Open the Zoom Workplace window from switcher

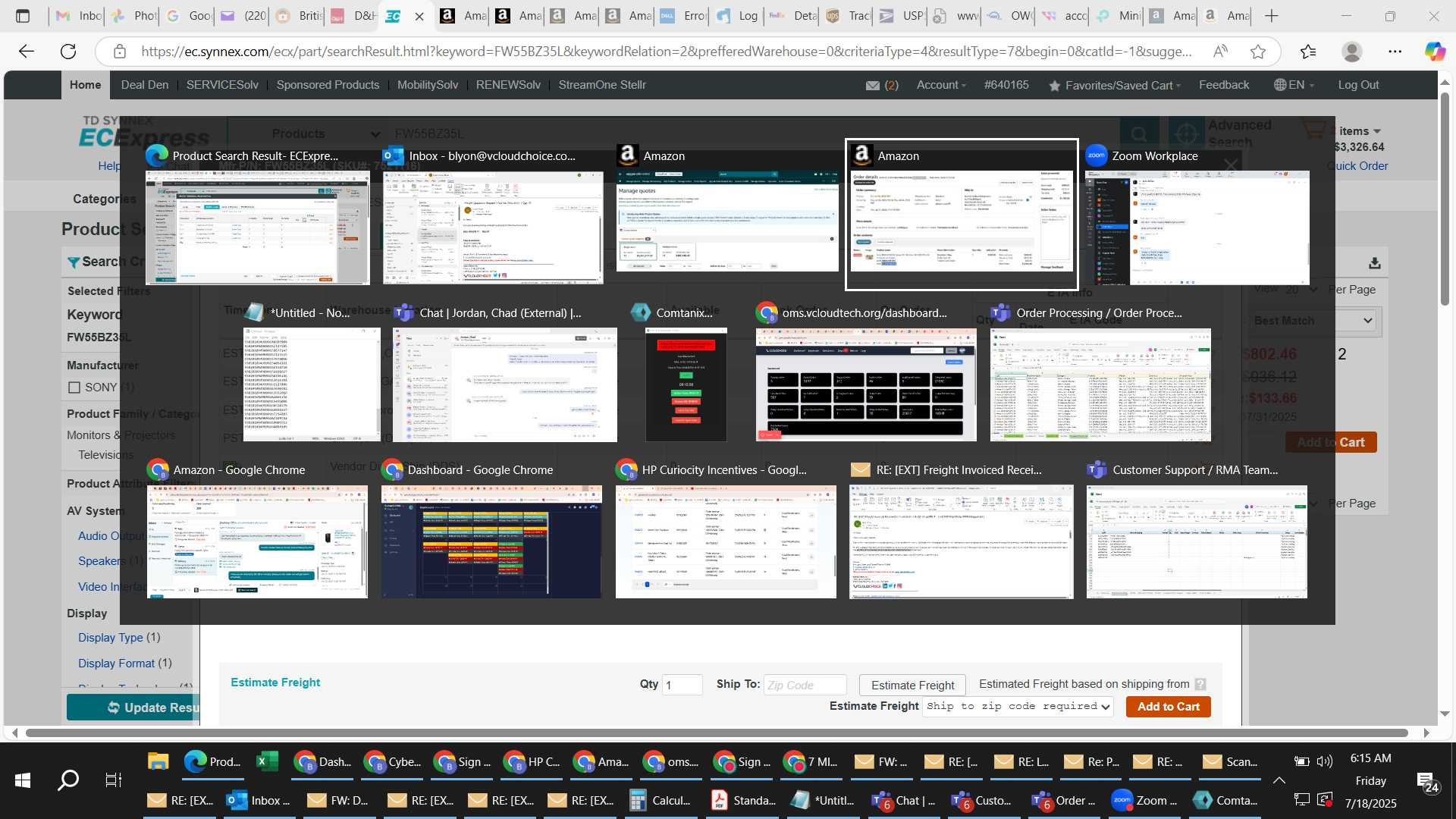pos(1197,227)
